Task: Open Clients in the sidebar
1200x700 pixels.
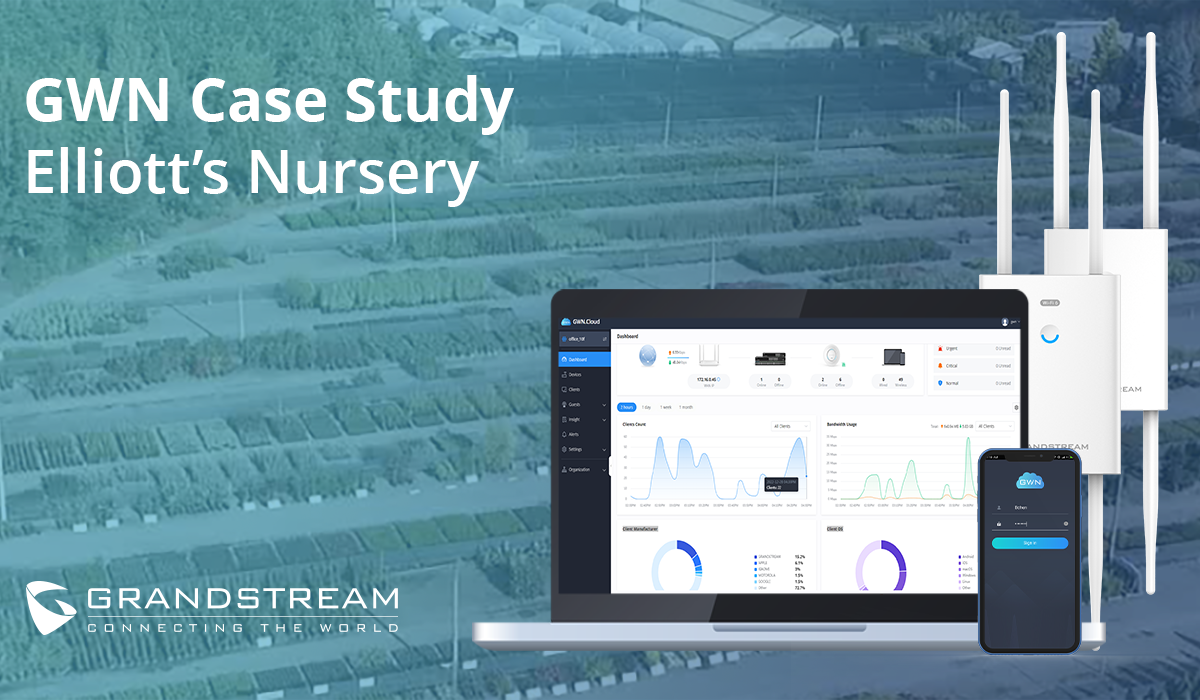Action: [584, 390]
